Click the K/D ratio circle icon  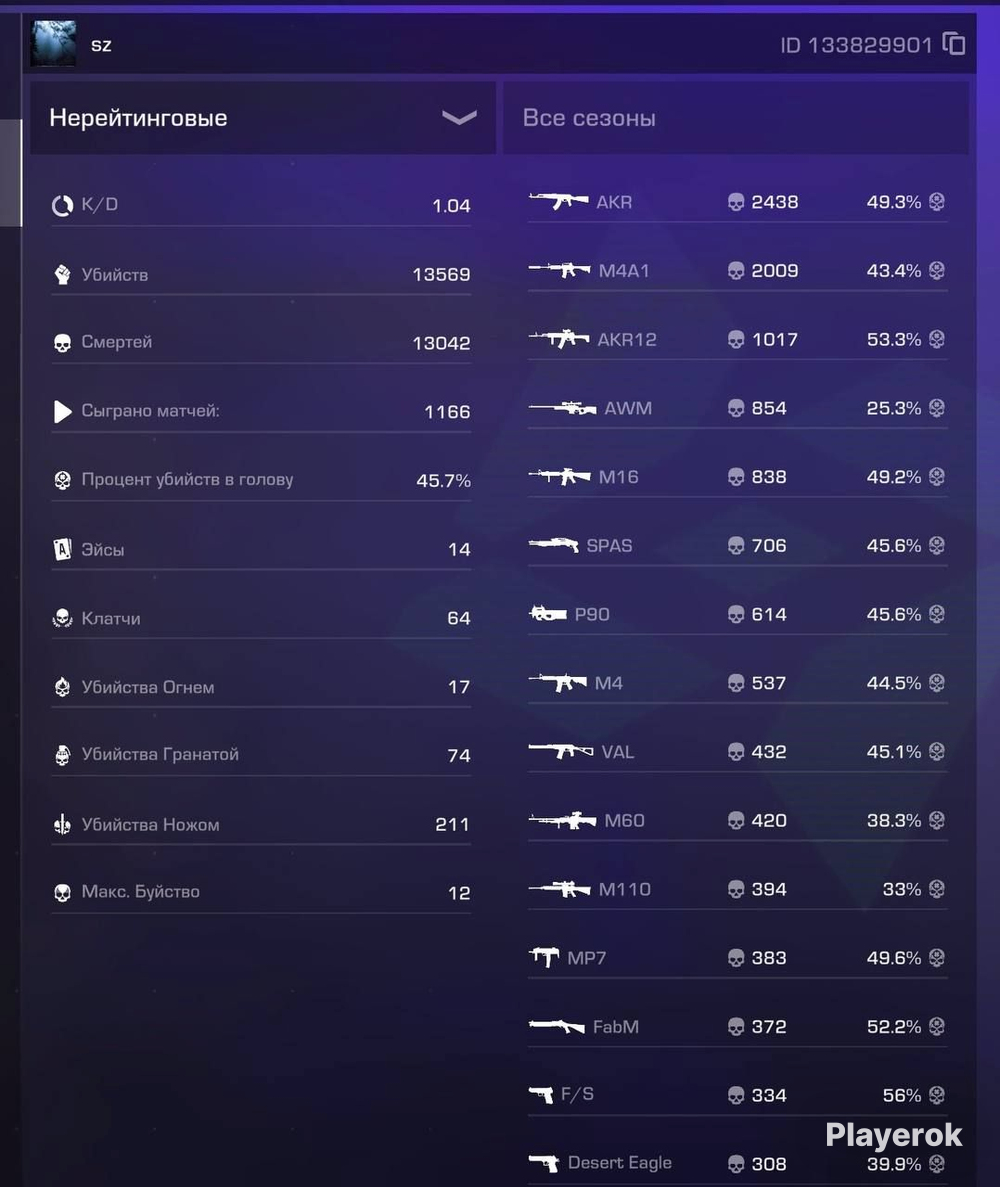click(x=62, y=205)
